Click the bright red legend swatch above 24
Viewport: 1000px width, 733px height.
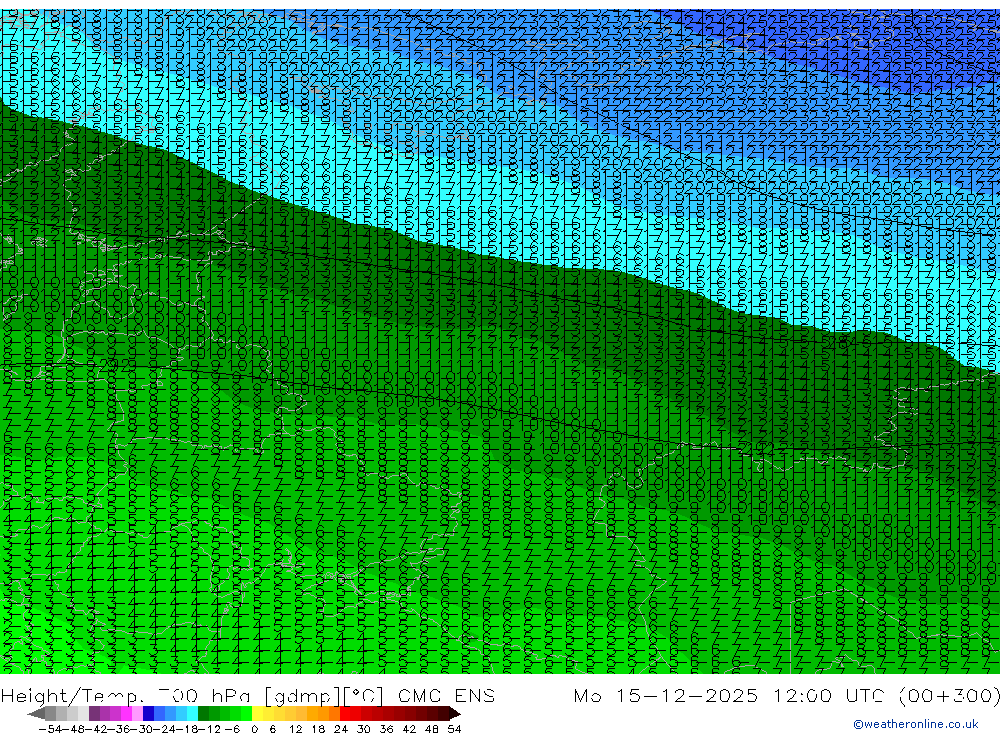click(x=345, y=714)
